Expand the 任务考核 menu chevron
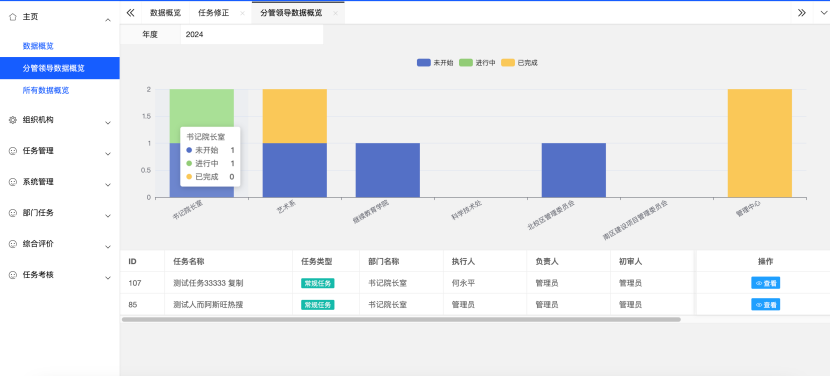830x376 pixels. click(108, 278)
